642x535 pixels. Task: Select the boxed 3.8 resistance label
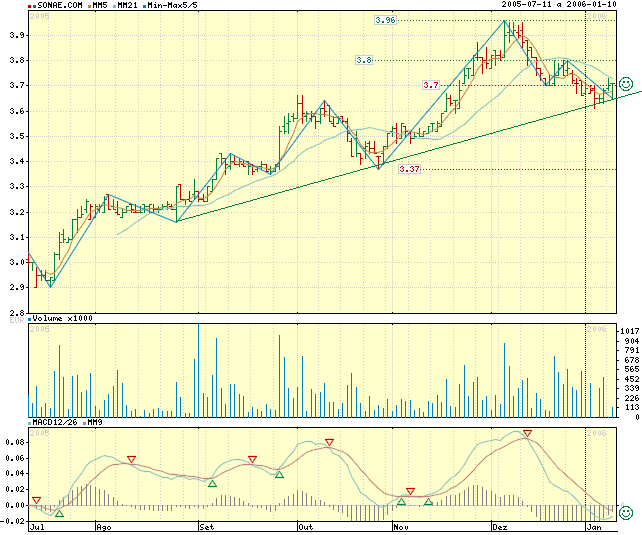[364, 60]
